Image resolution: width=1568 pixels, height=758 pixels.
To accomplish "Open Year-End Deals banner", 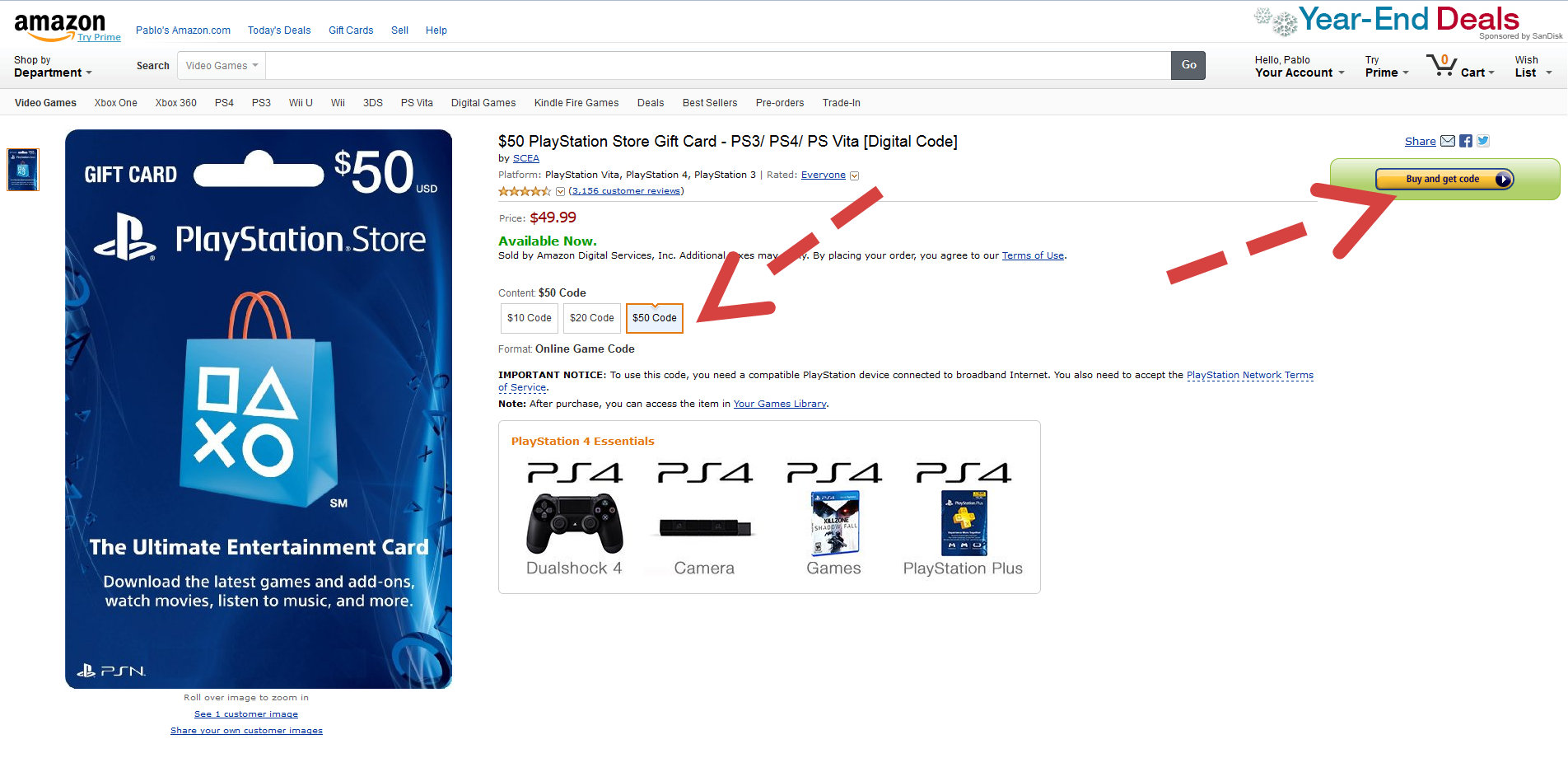I will (1408, 21).
